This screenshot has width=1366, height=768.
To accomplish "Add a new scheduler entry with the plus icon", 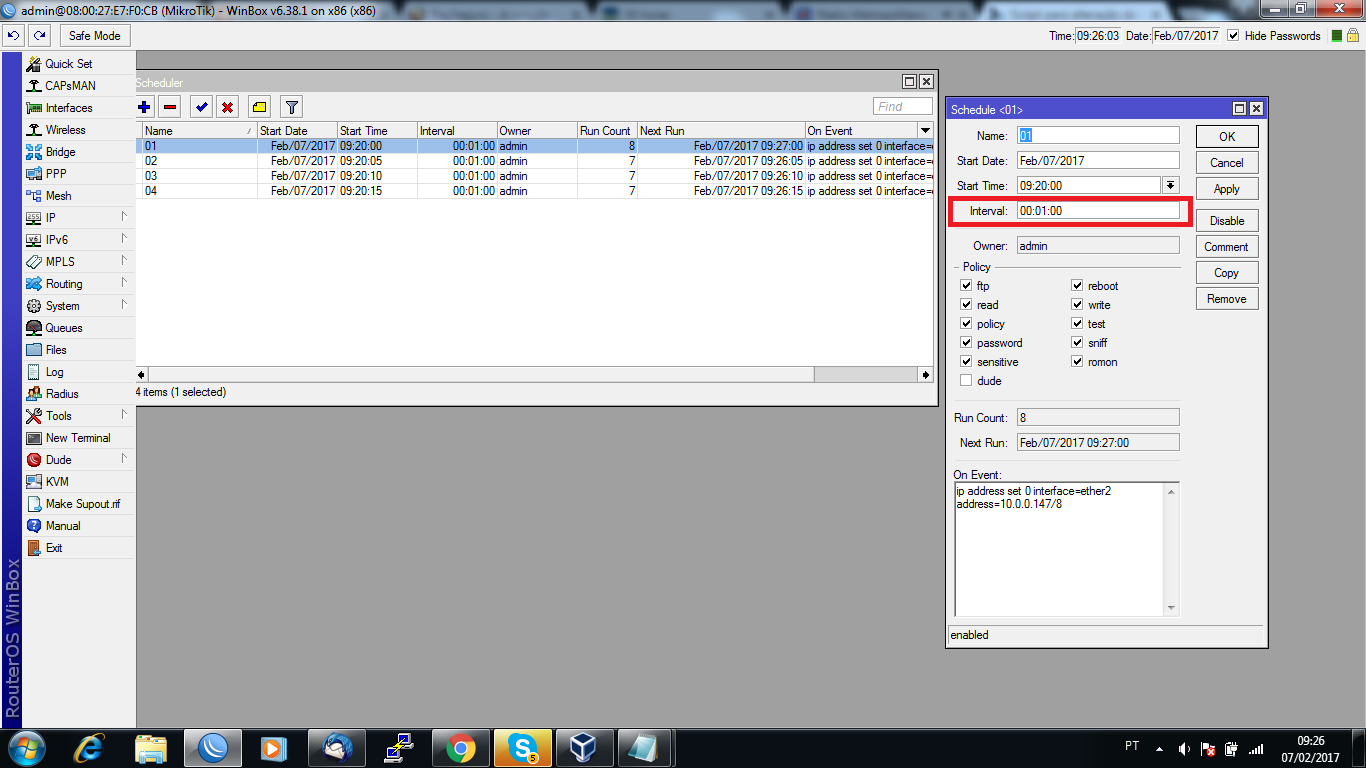I will point(145,107).
